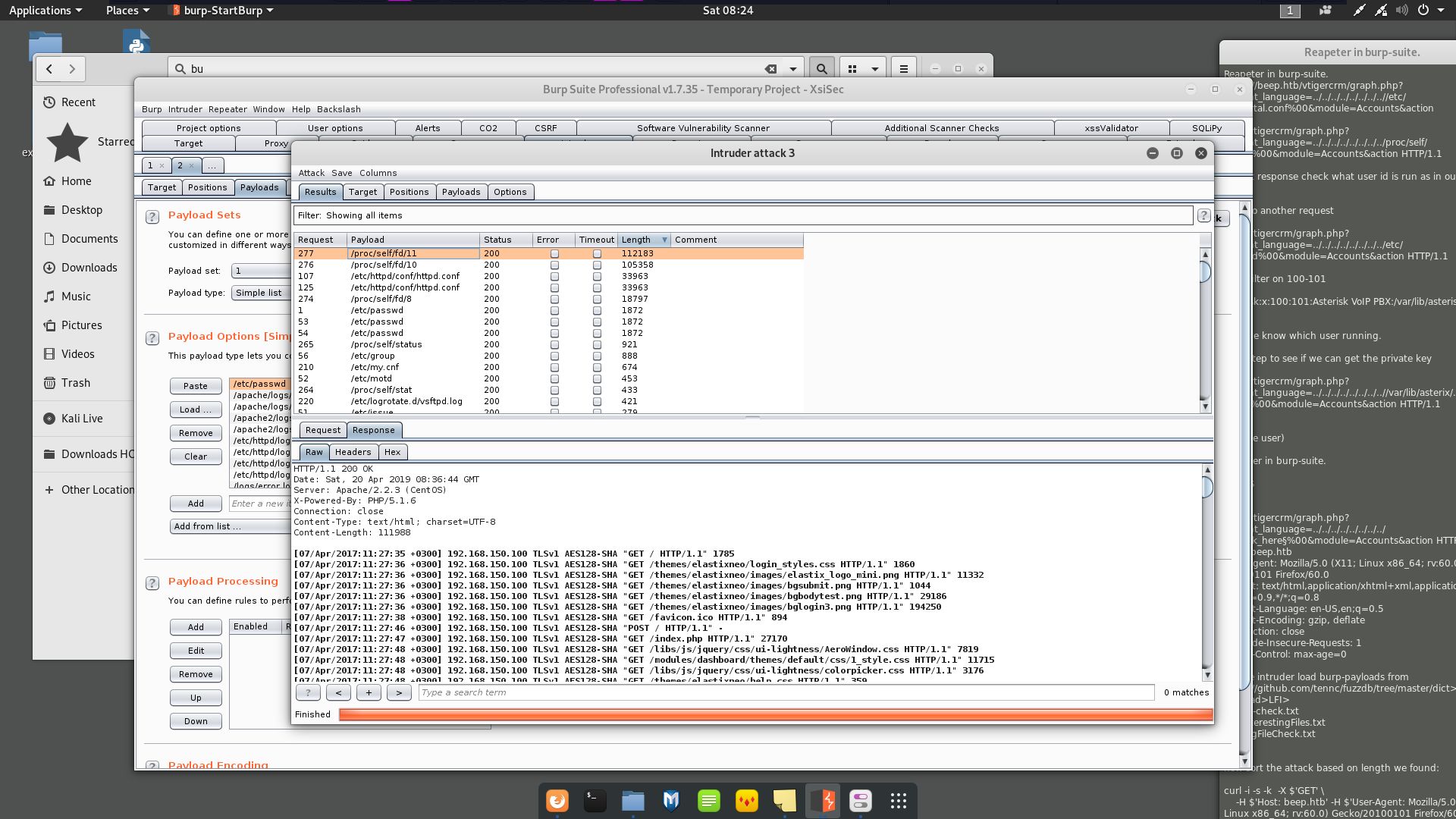This screenshot has height=819, width=1456.
Task: Go forward in the Files window
Action: [72, 69]
